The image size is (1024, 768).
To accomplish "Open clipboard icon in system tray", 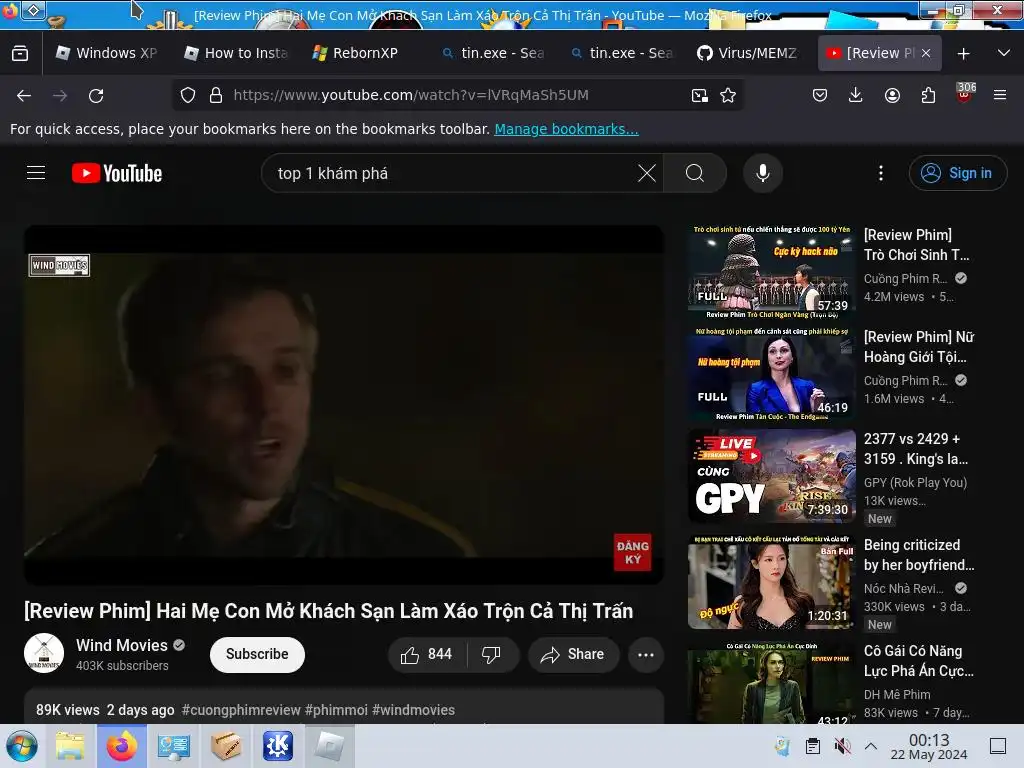I will pos(812,746).
